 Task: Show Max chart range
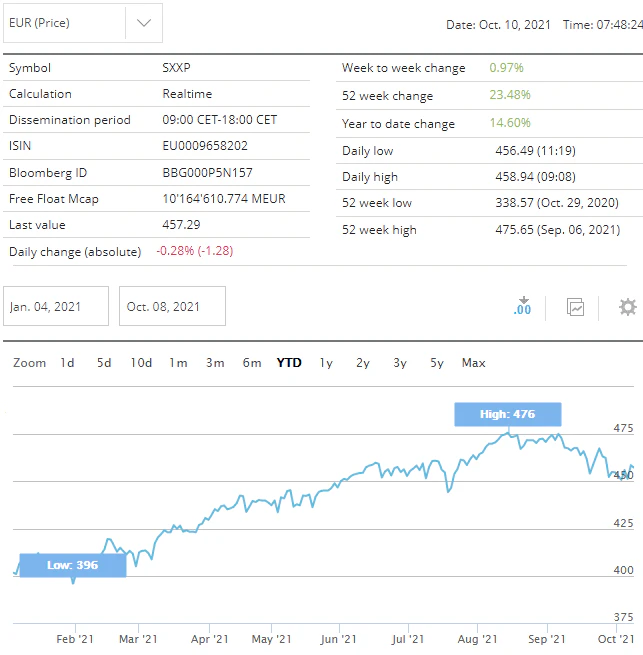coord(473,363)
